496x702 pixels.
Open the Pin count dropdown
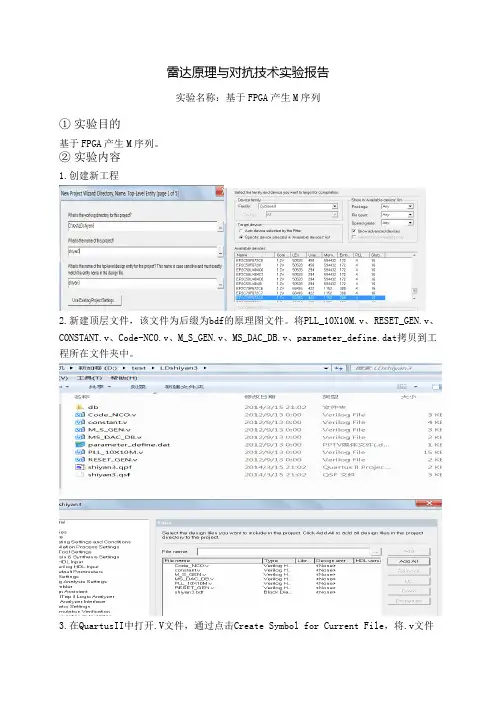410,215
